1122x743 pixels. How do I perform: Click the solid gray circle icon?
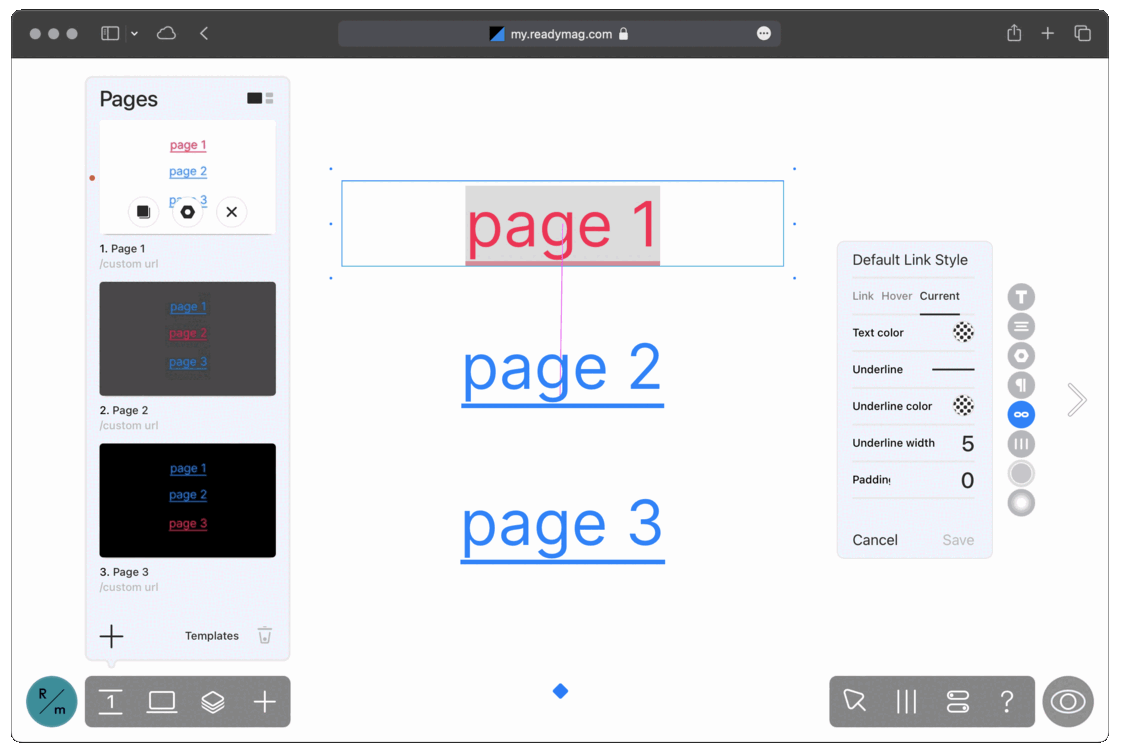tap(1021, 473)
